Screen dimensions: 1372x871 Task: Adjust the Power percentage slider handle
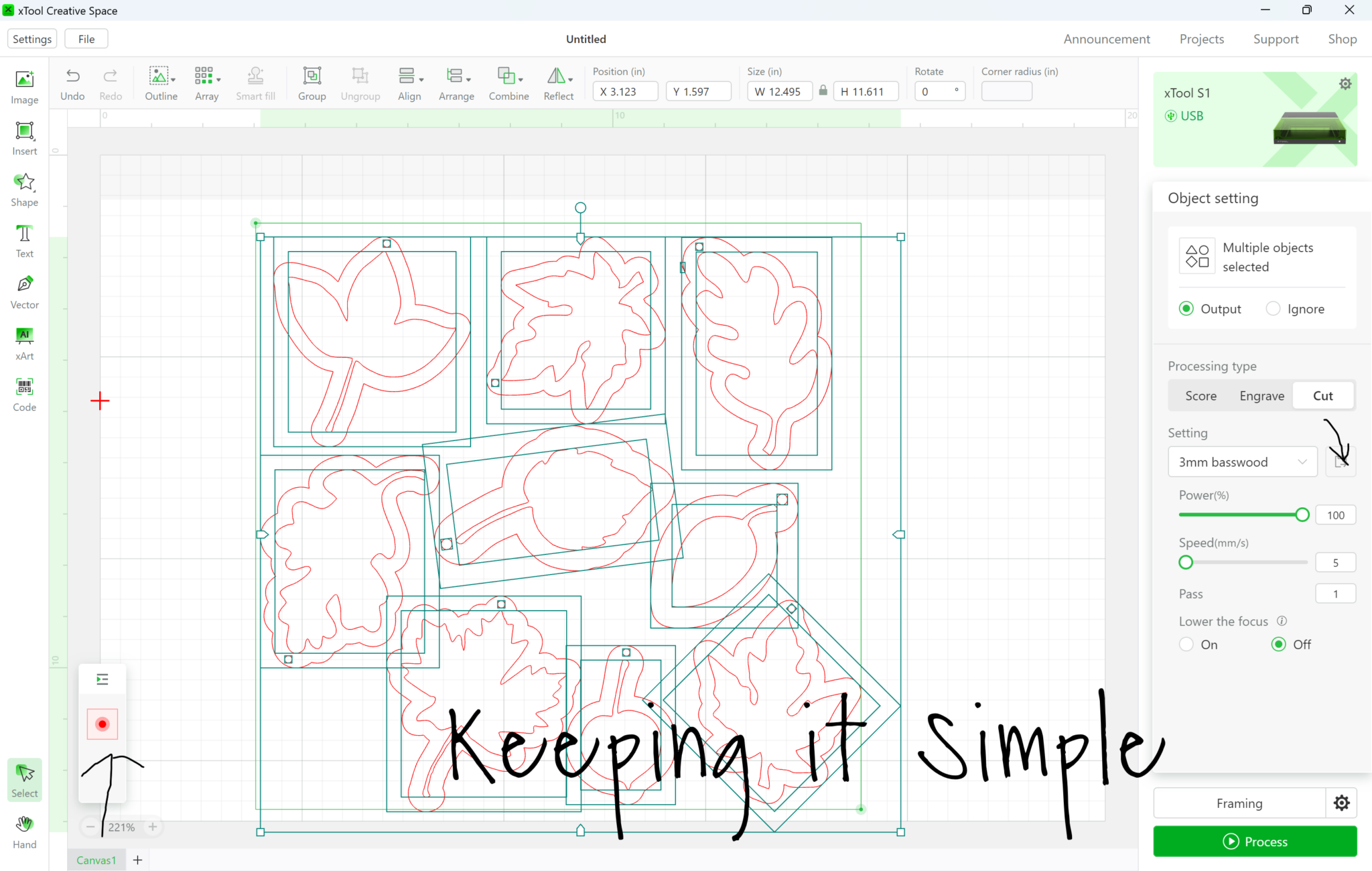(1302, 515)
